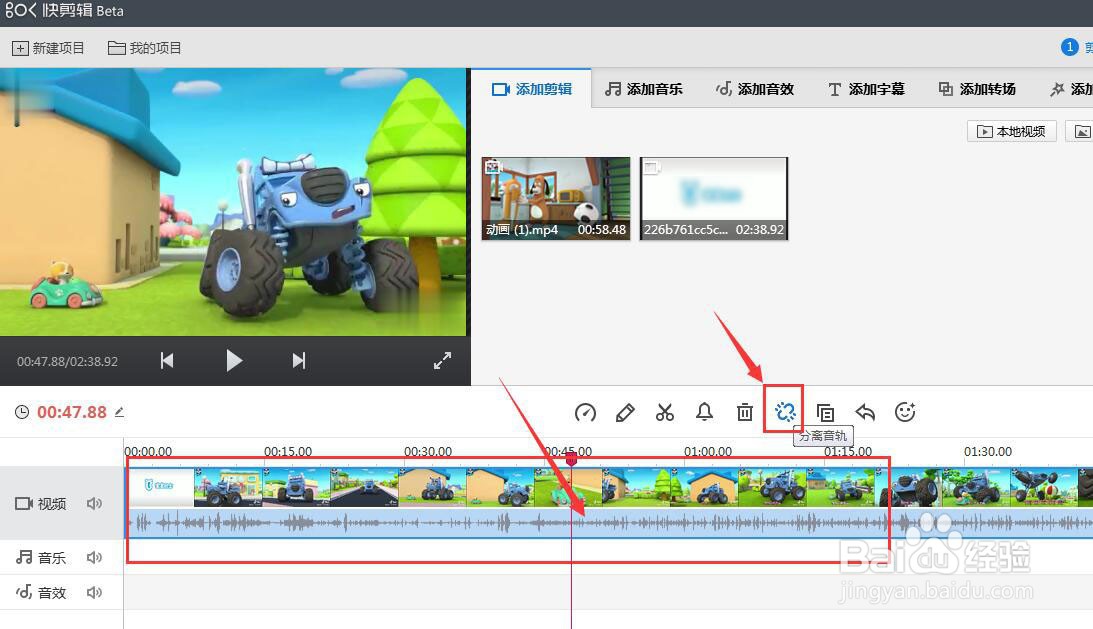This screenshot has height=629, width=1093.
Task: Open the 添加转场 tab
Action: point(977,89)
